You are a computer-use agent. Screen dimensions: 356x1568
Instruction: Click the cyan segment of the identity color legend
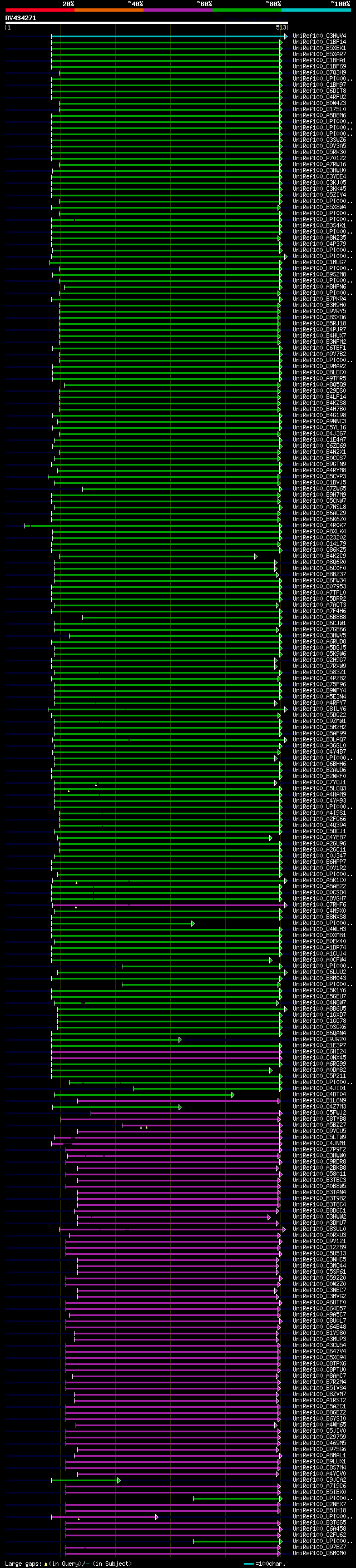tap(316, 11)
